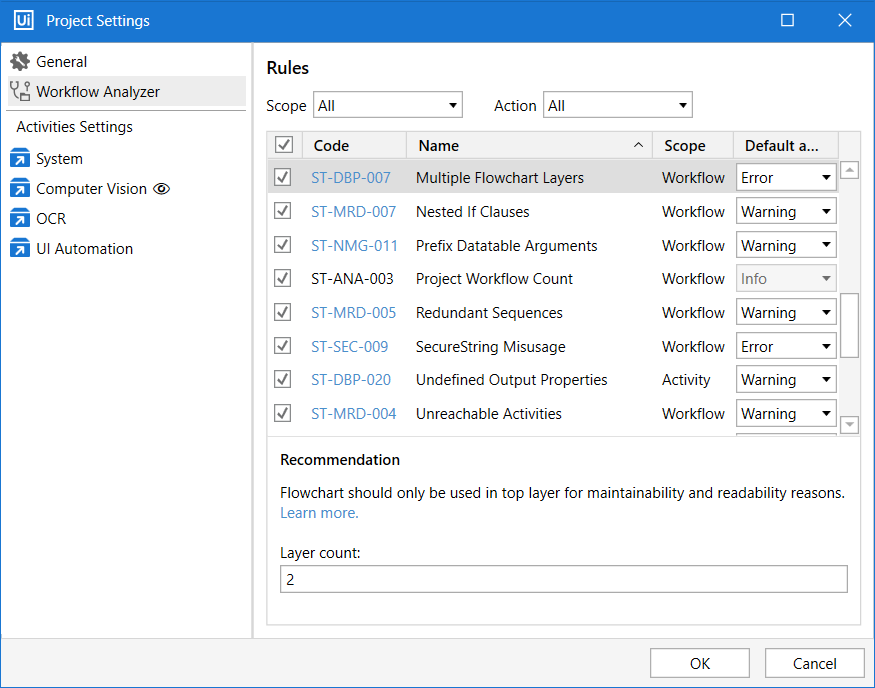Open the General settings section
The image size is (875, 688).
(61, 62)
